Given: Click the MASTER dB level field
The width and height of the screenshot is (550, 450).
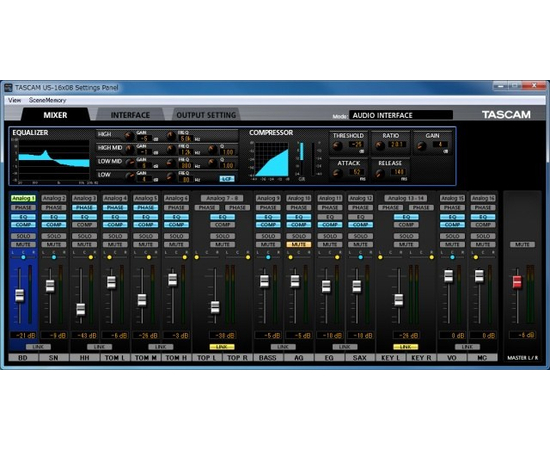Looking at the screenshot, I should [522, 335].
